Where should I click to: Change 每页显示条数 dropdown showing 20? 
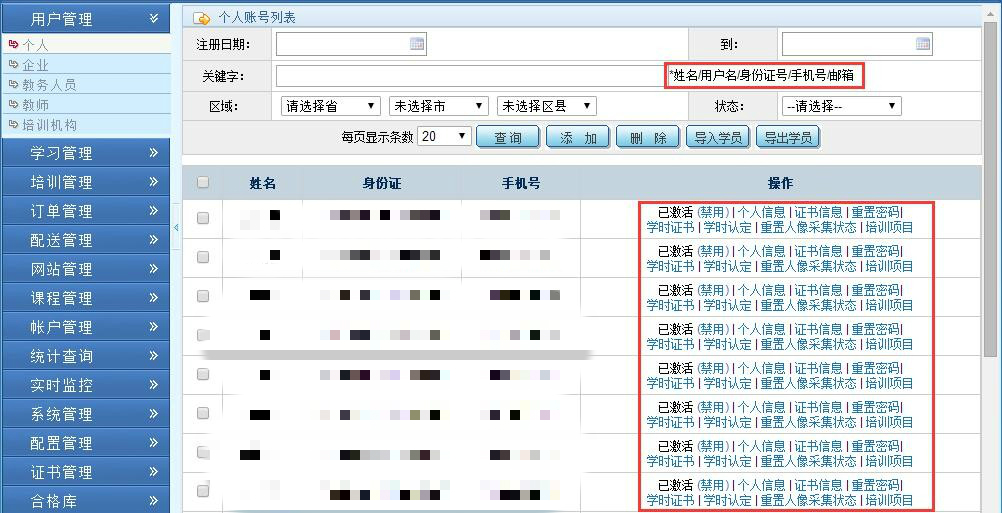[444, 136]
